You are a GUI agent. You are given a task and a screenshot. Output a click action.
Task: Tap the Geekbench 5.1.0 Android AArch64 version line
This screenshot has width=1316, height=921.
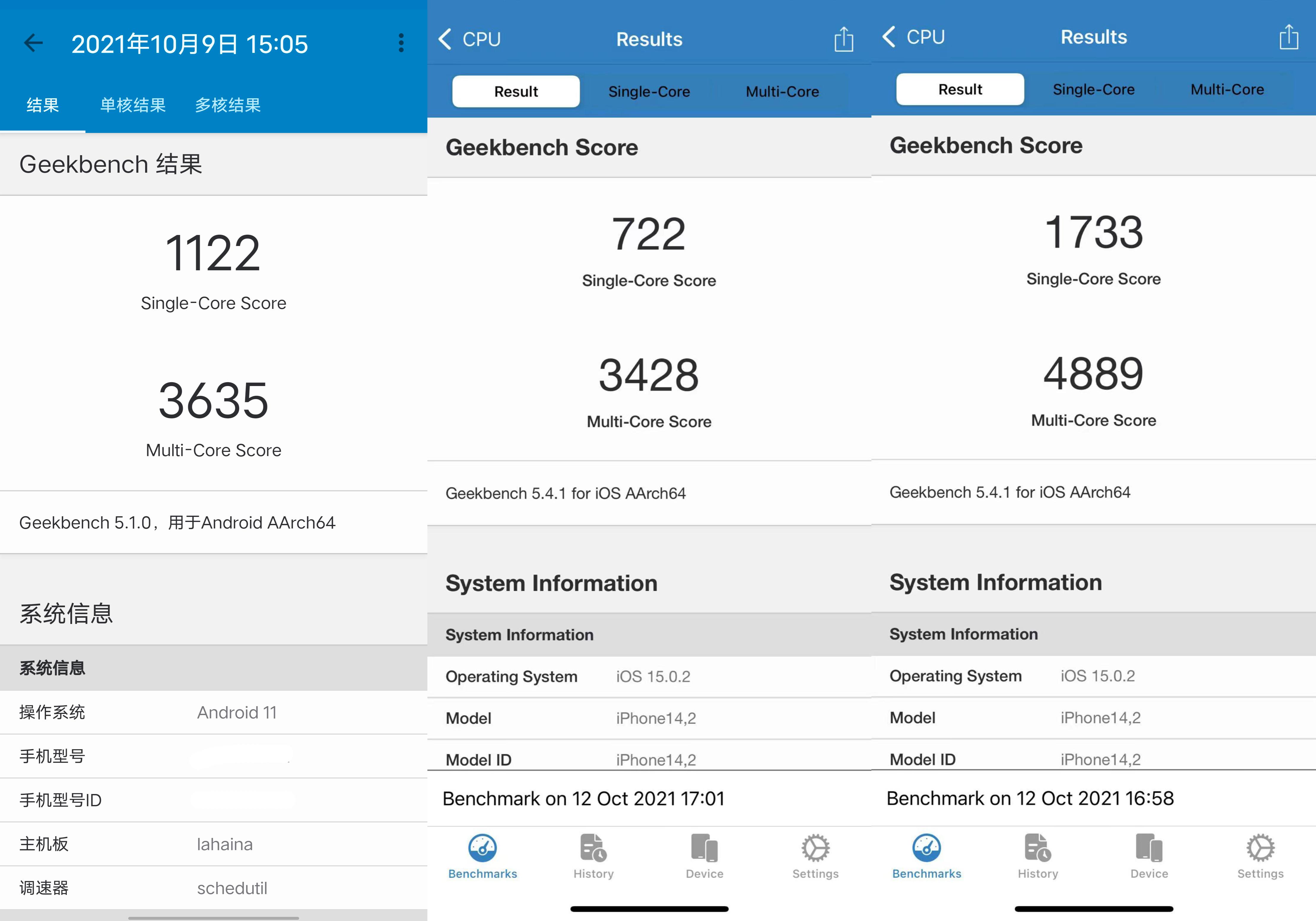click(177, 523)
